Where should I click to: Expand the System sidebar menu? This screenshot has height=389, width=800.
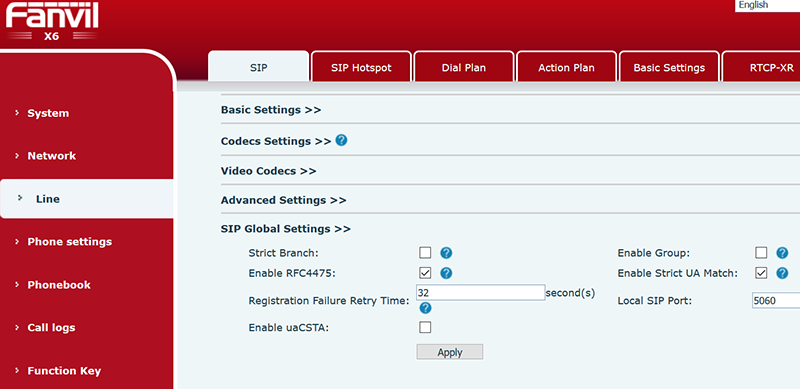(48, 113)
